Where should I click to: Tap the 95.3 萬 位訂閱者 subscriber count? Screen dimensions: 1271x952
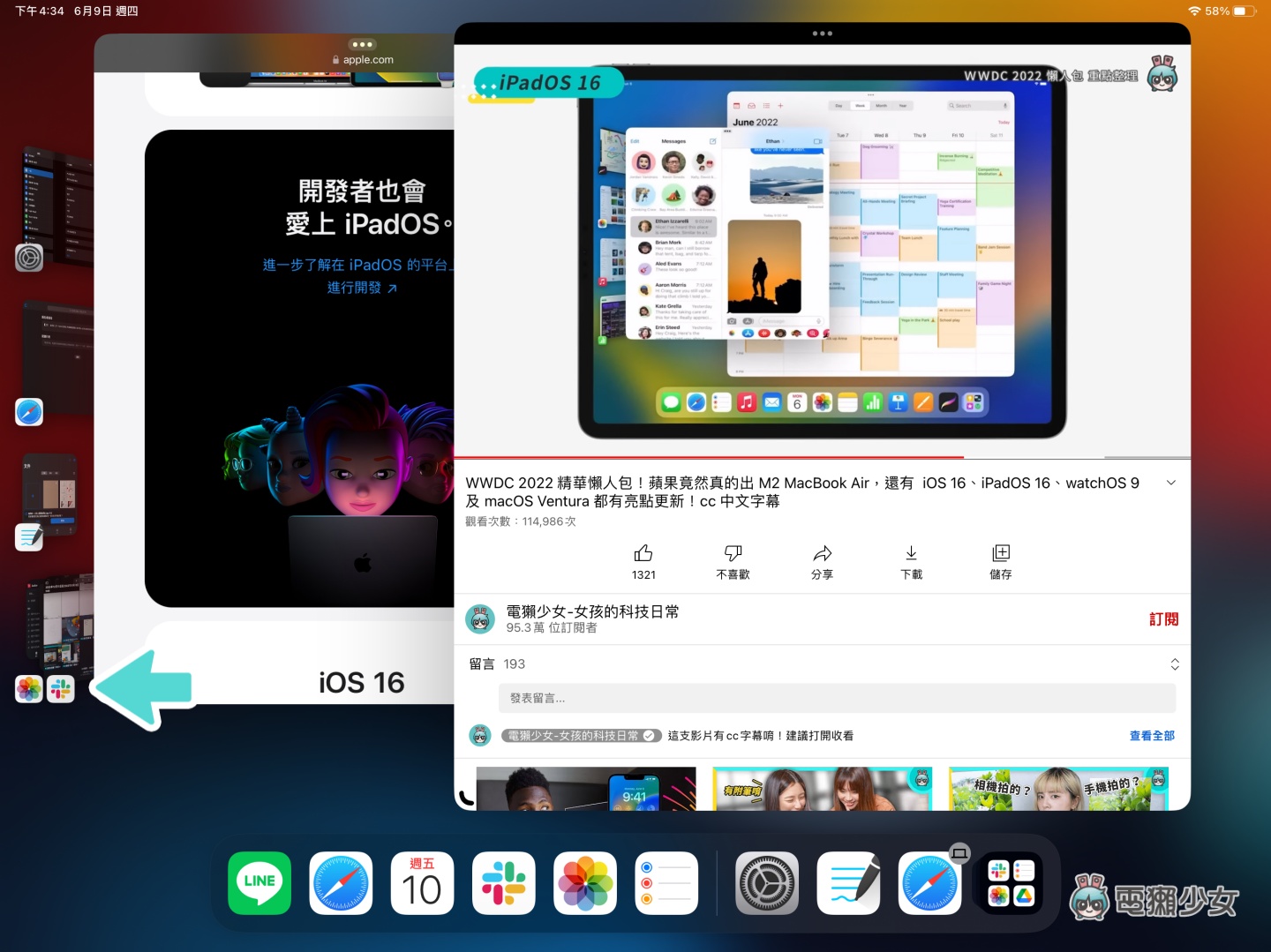(552, 627)
